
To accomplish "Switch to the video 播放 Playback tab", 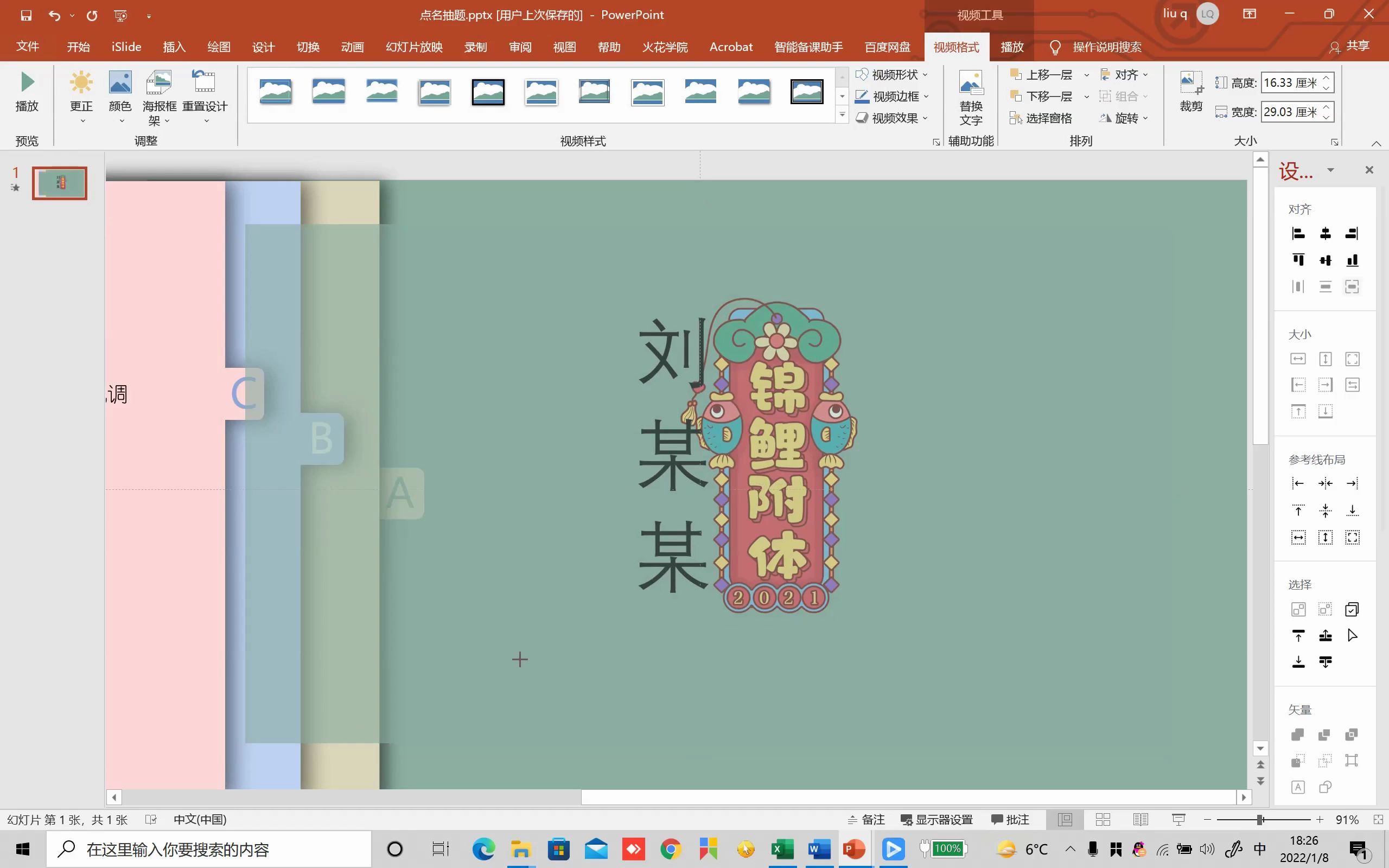I will pos(1012,47).
